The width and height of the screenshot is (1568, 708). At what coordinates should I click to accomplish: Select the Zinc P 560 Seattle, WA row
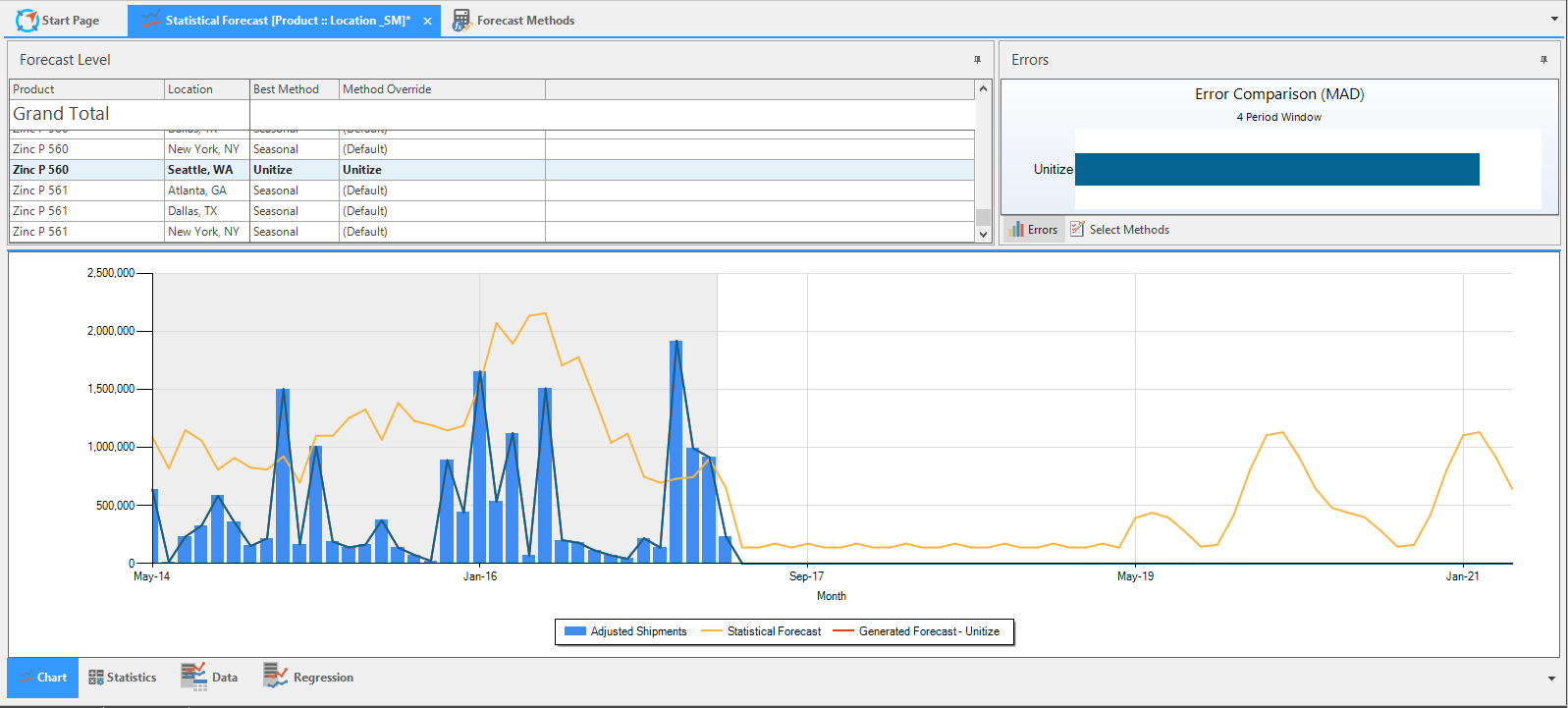click(492, 170)
